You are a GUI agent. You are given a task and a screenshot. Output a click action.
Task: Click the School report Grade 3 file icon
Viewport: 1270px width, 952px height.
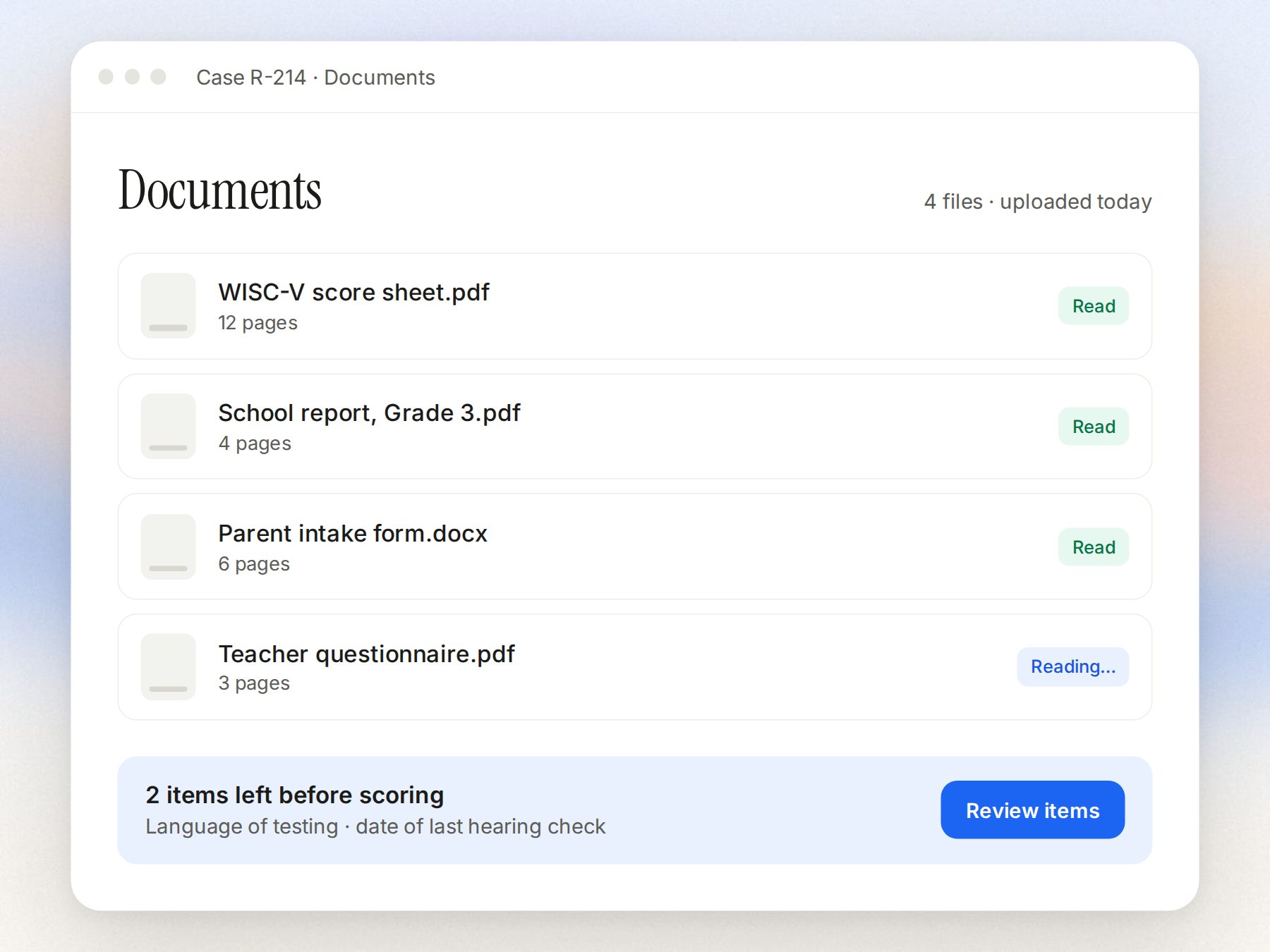point(168,427)
